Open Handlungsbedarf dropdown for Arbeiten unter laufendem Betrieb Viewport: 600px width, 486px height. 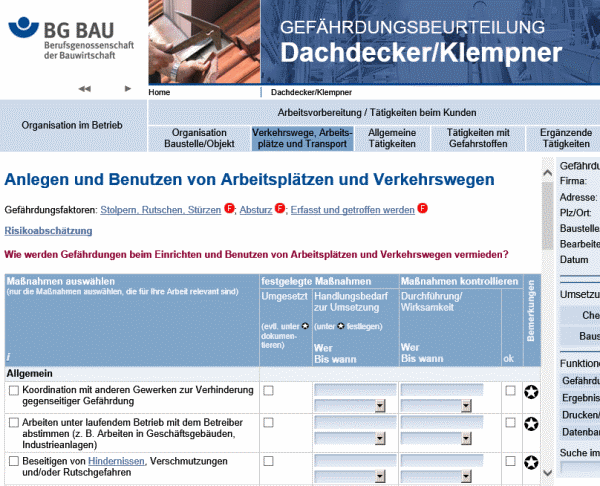380,440
